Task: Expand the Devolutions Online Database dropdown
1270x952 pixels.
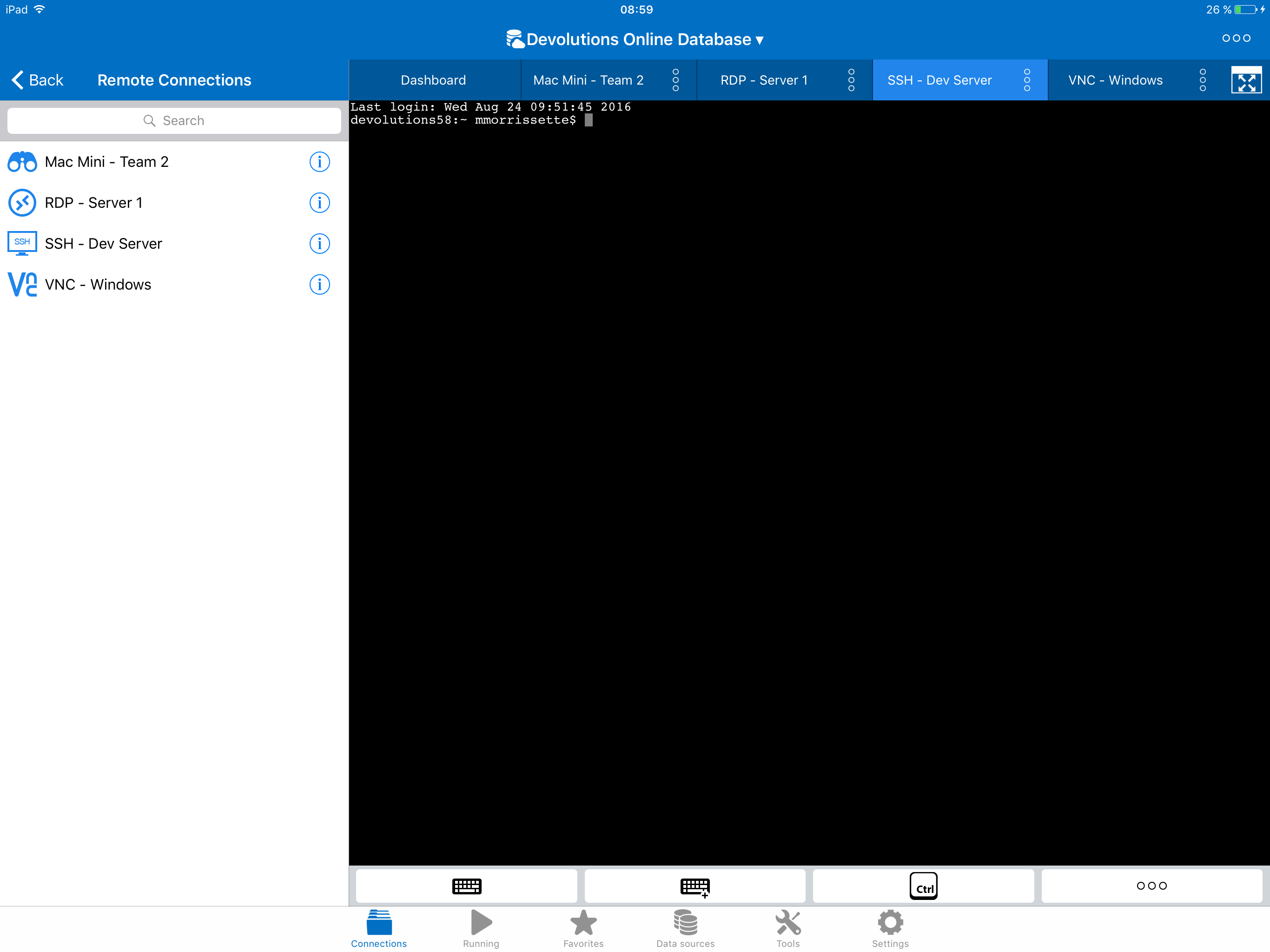Action: tap(635, 39)
